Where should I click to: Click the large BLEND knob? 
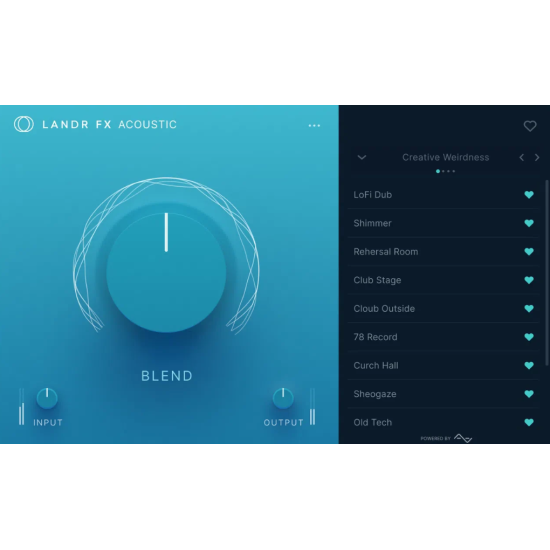[x=166, y=273]
